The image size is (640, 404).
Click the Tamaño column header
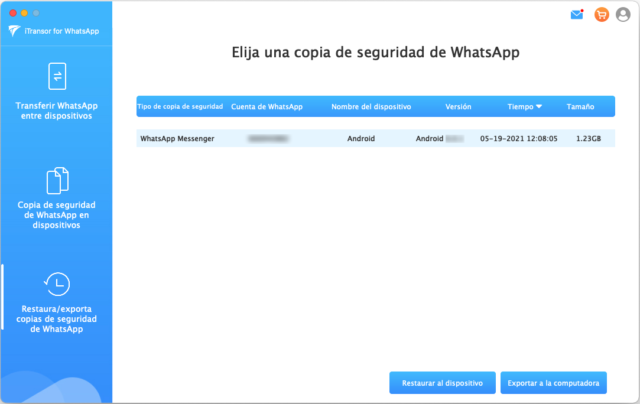click(580, 106)
